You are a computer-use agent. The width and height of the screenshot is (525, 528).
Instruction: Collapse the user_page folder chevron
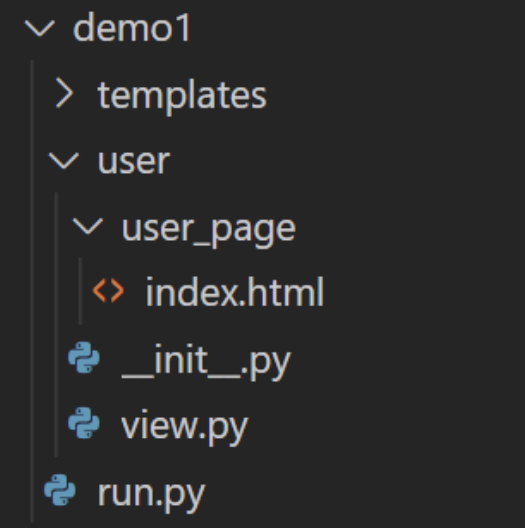(88, 226)
